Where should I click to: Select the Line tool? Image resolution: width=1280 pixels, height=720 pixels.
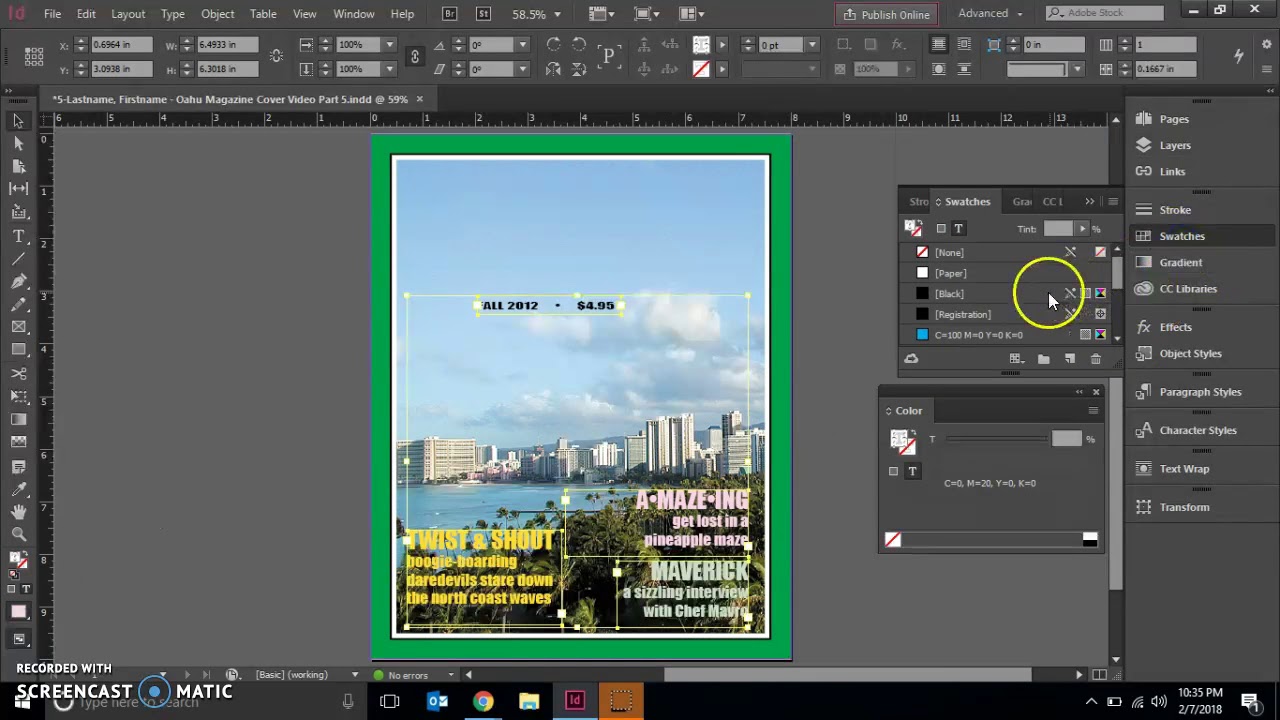click(x=18, y=259)
